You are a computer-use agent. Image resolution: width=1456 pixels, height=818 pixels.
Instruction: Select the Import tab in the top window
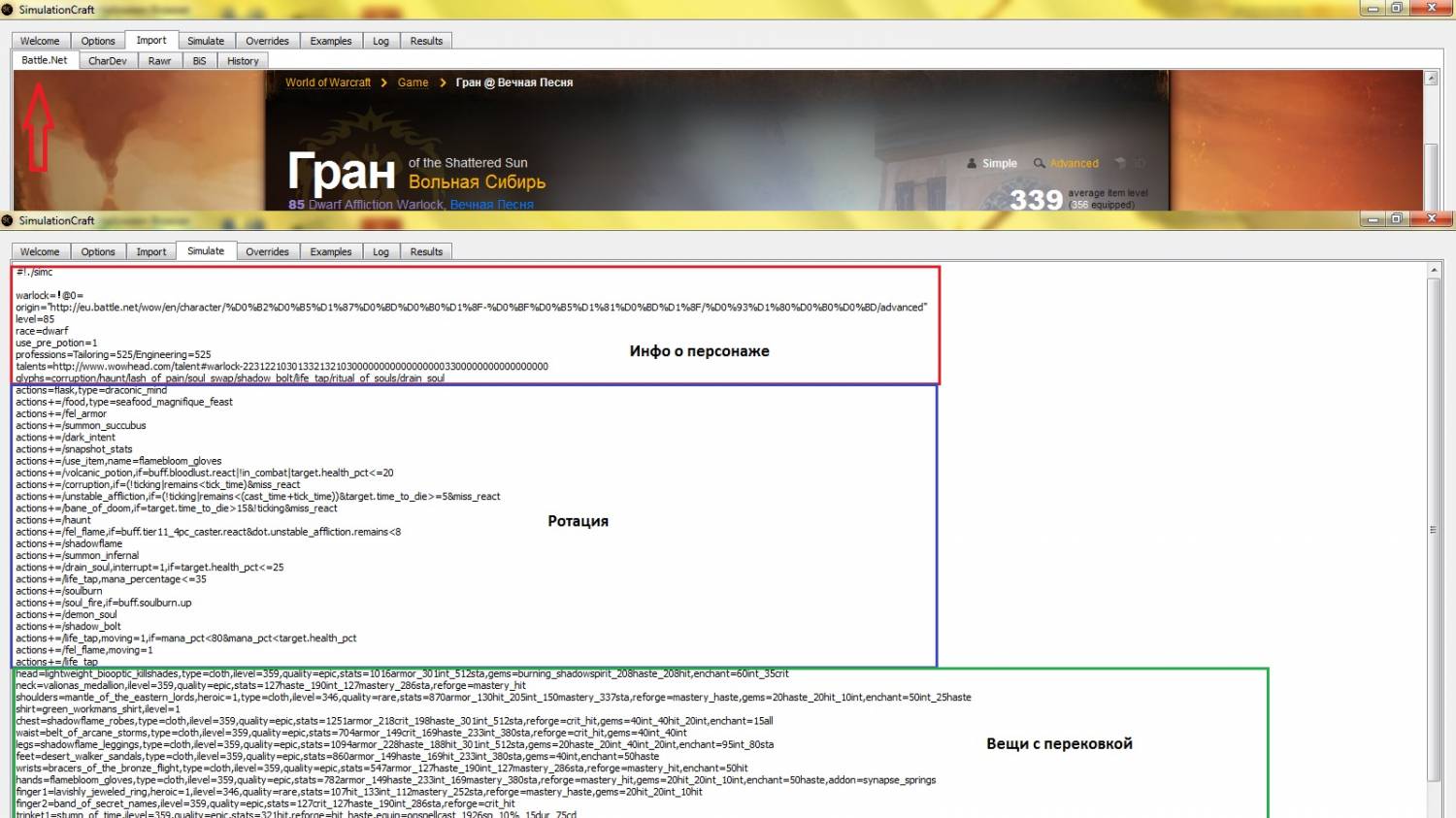(151, 40)
